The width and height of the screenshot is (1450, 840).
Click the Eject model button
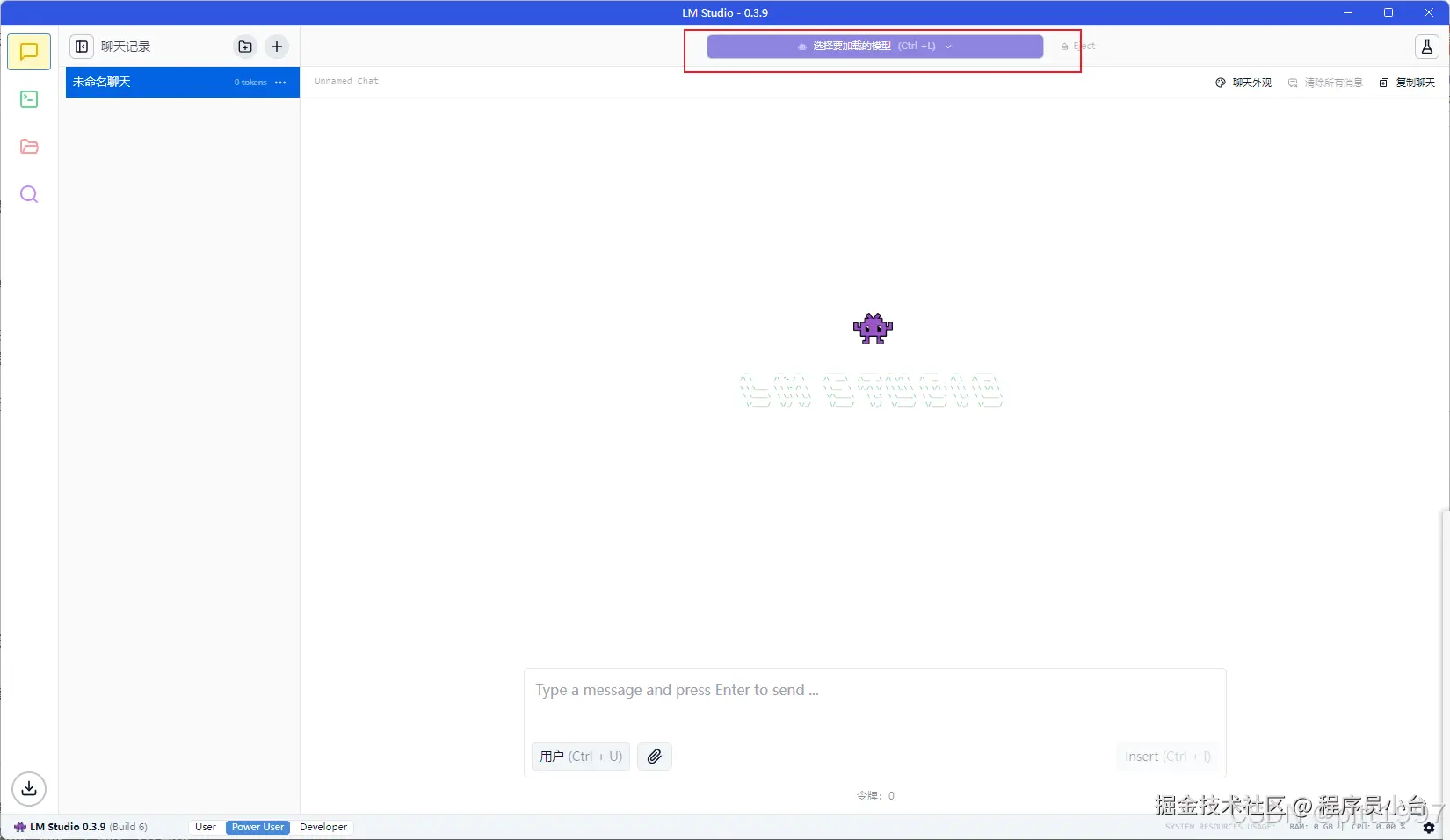[x=1078, y=47]
